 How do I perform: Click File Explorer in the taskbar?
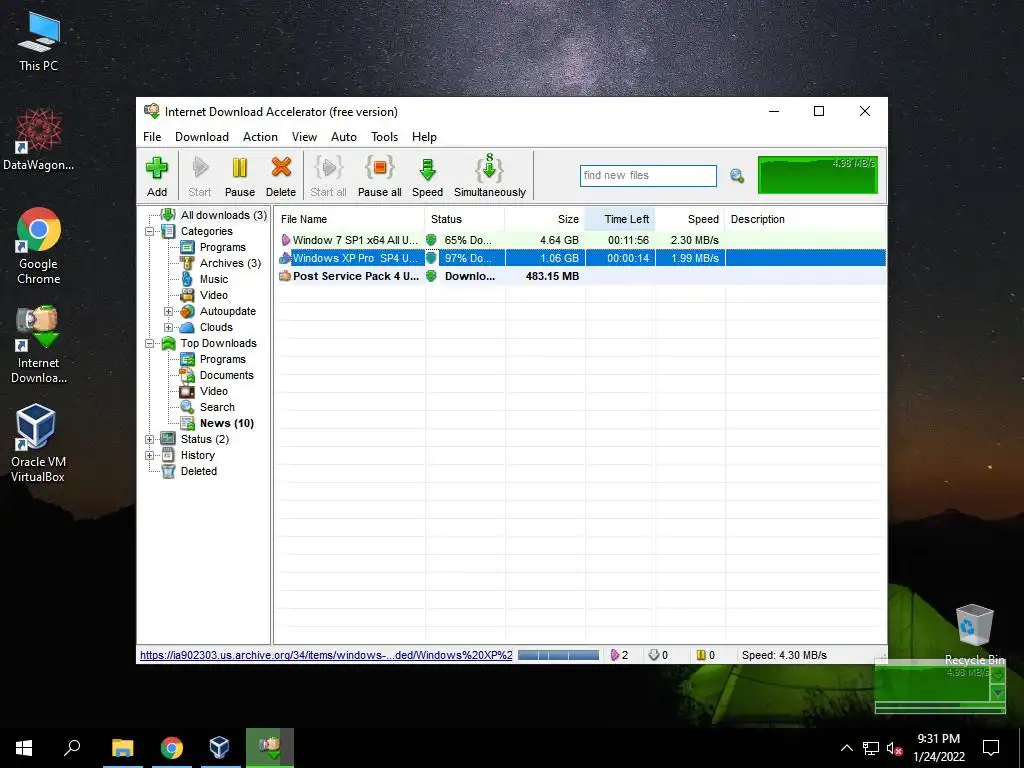123,748
